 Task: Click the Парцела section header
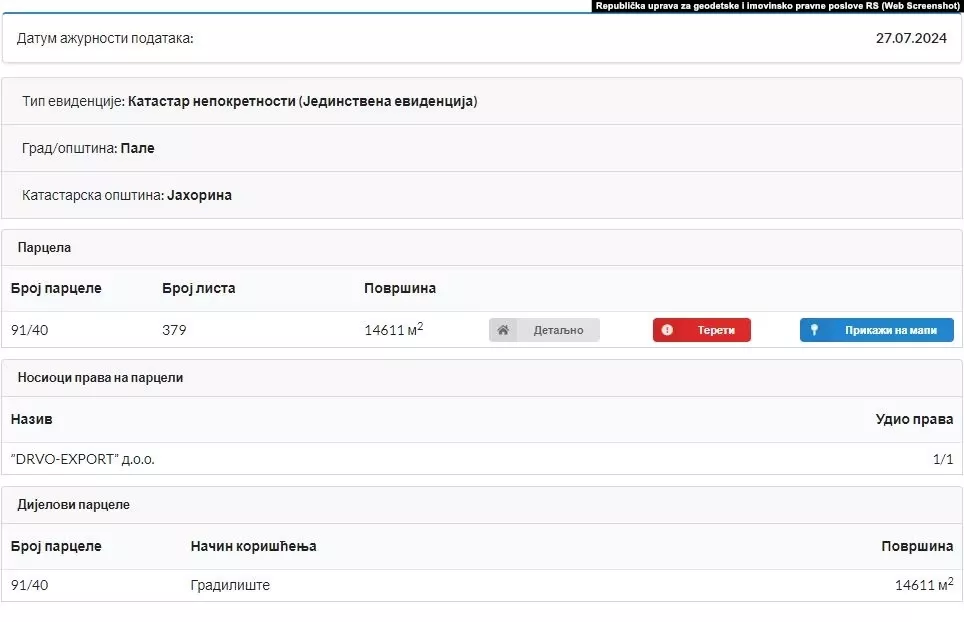pos(44,247)
